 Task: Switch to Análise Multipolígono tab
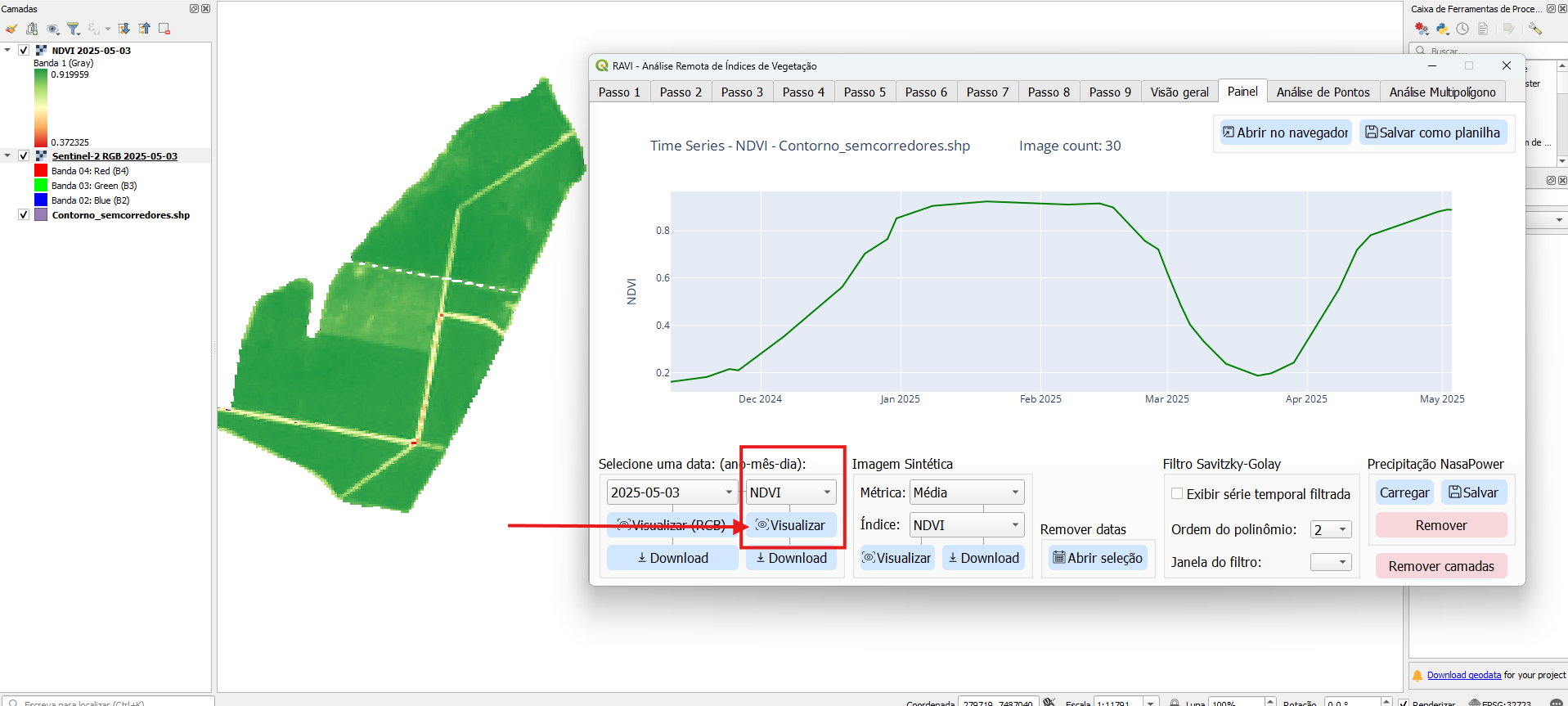[x=1442, y=92]
